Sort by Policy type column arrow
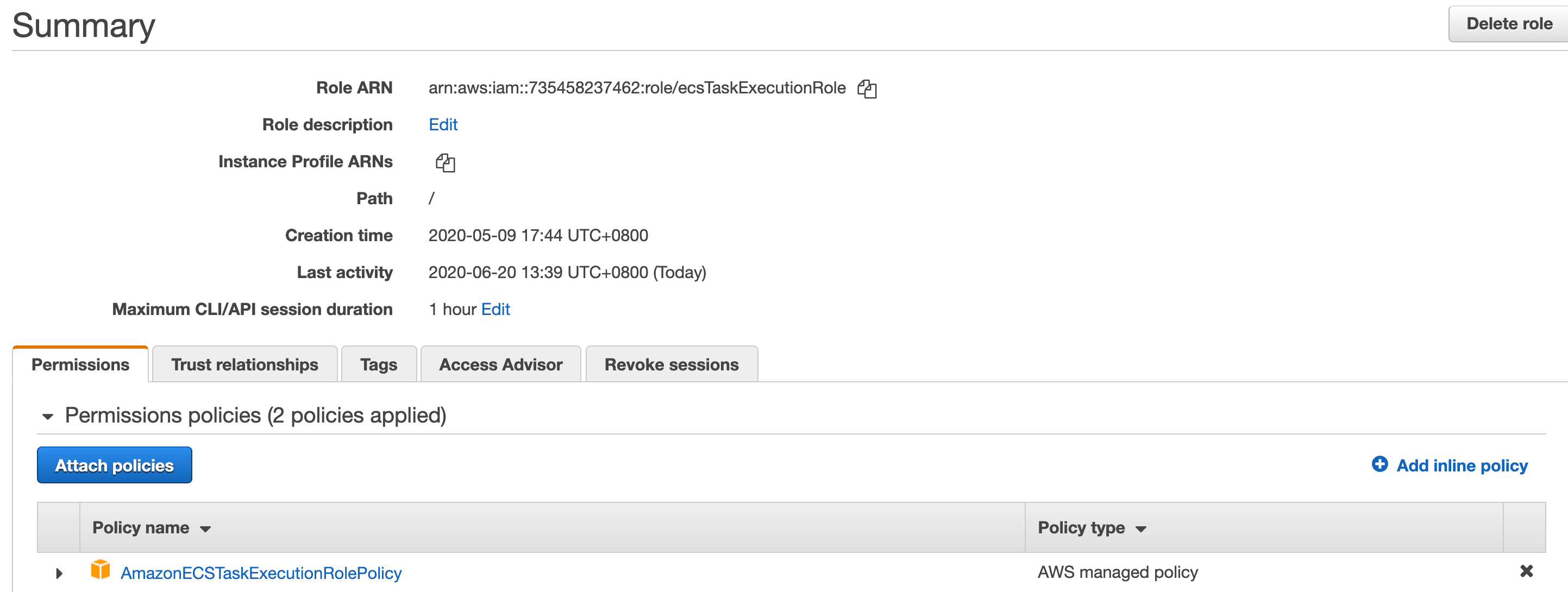This screenshot has height=592, width=1568. (x=1141, y=528)
